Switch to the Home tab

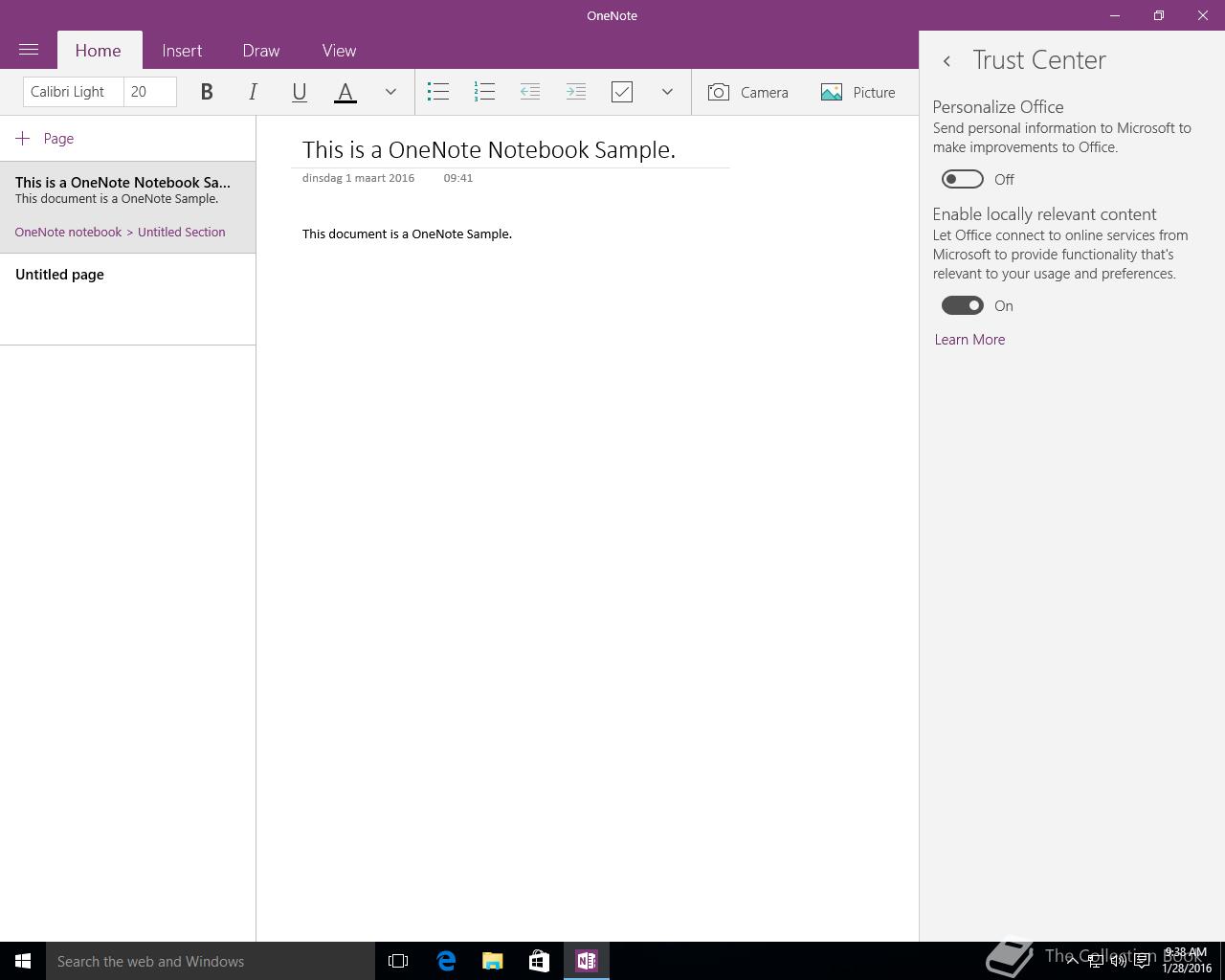tap(99, 51)
